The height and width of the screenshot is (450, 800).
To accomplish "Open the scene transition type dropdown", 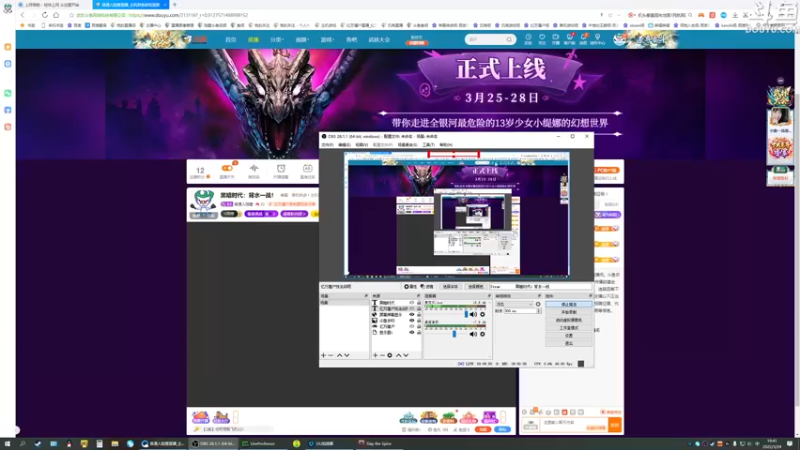I will click(514, 304).
